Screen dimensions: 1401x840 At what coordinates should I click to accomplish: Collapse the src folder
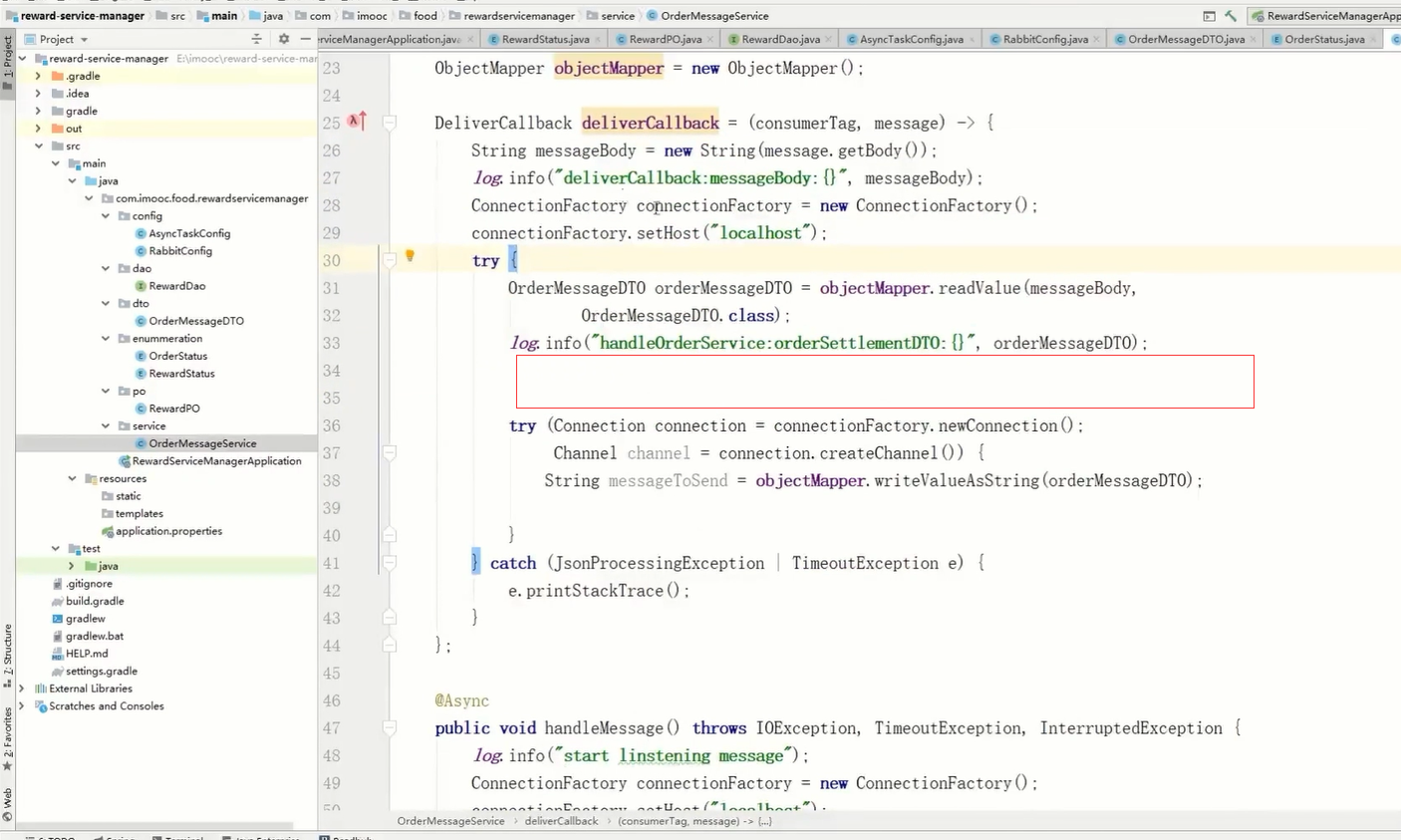click(x=39, y=145)
